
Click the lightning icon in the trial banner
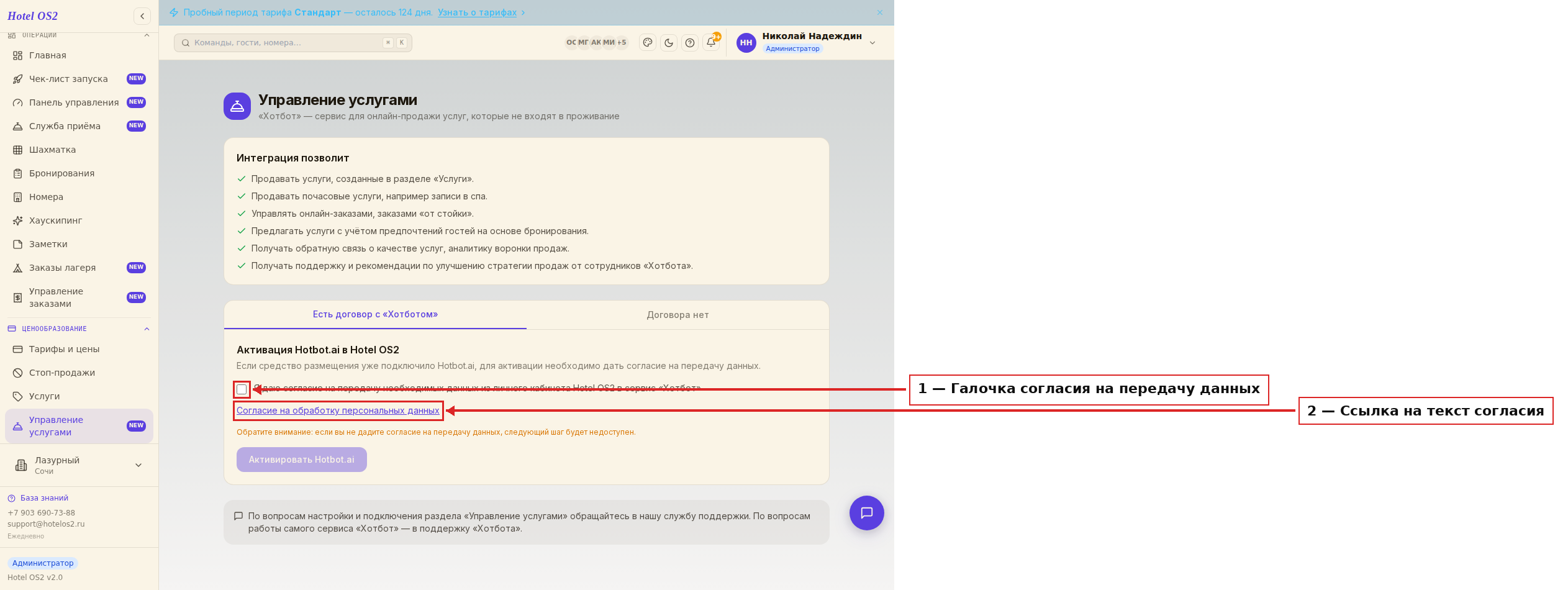[x=174, y=12]
